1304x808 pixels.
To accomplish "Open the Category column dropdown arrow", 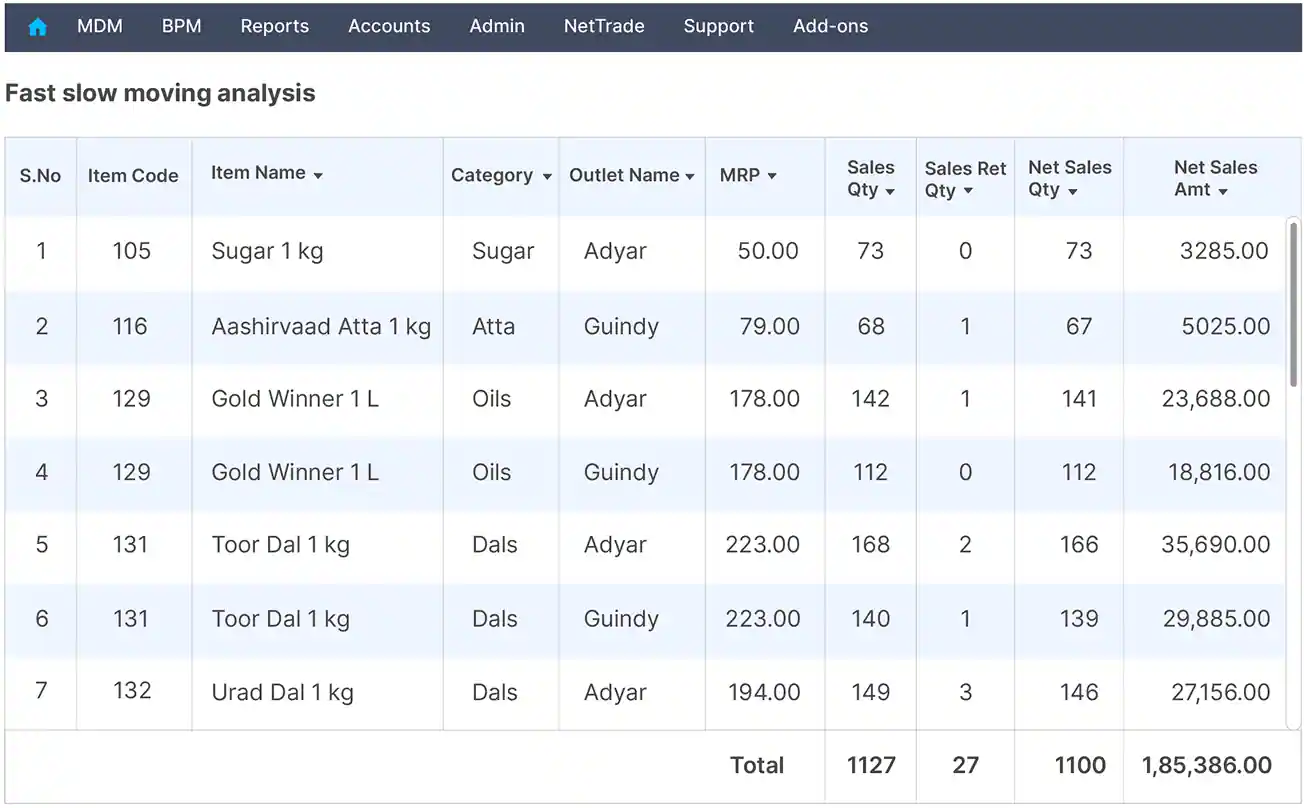I will pyautogui.click(x=547, y=176).
